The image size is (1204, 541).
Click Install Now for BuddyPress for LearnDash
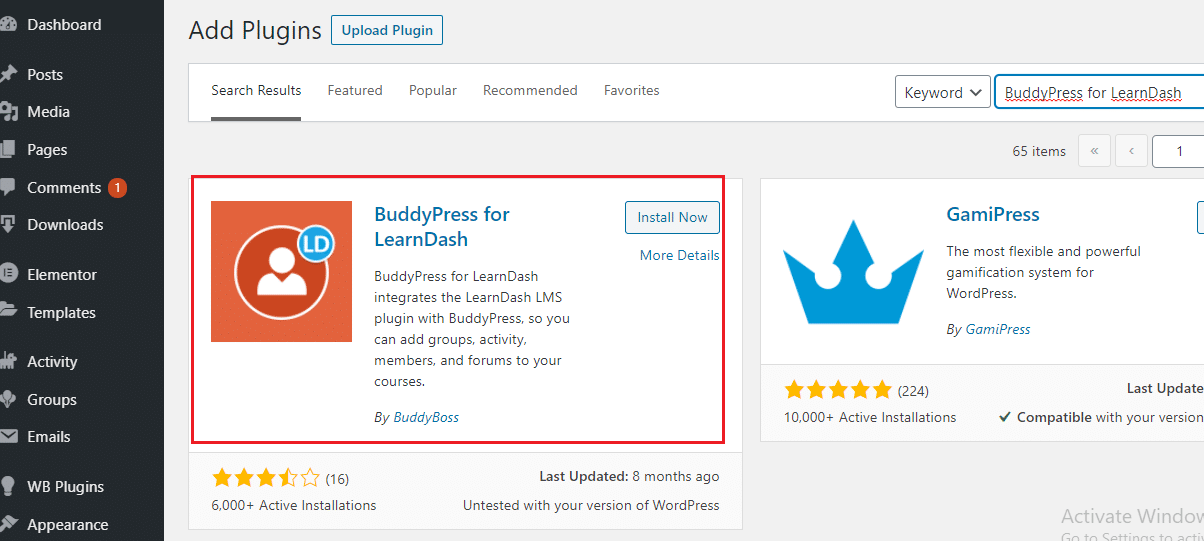click(x=672, y=217)
